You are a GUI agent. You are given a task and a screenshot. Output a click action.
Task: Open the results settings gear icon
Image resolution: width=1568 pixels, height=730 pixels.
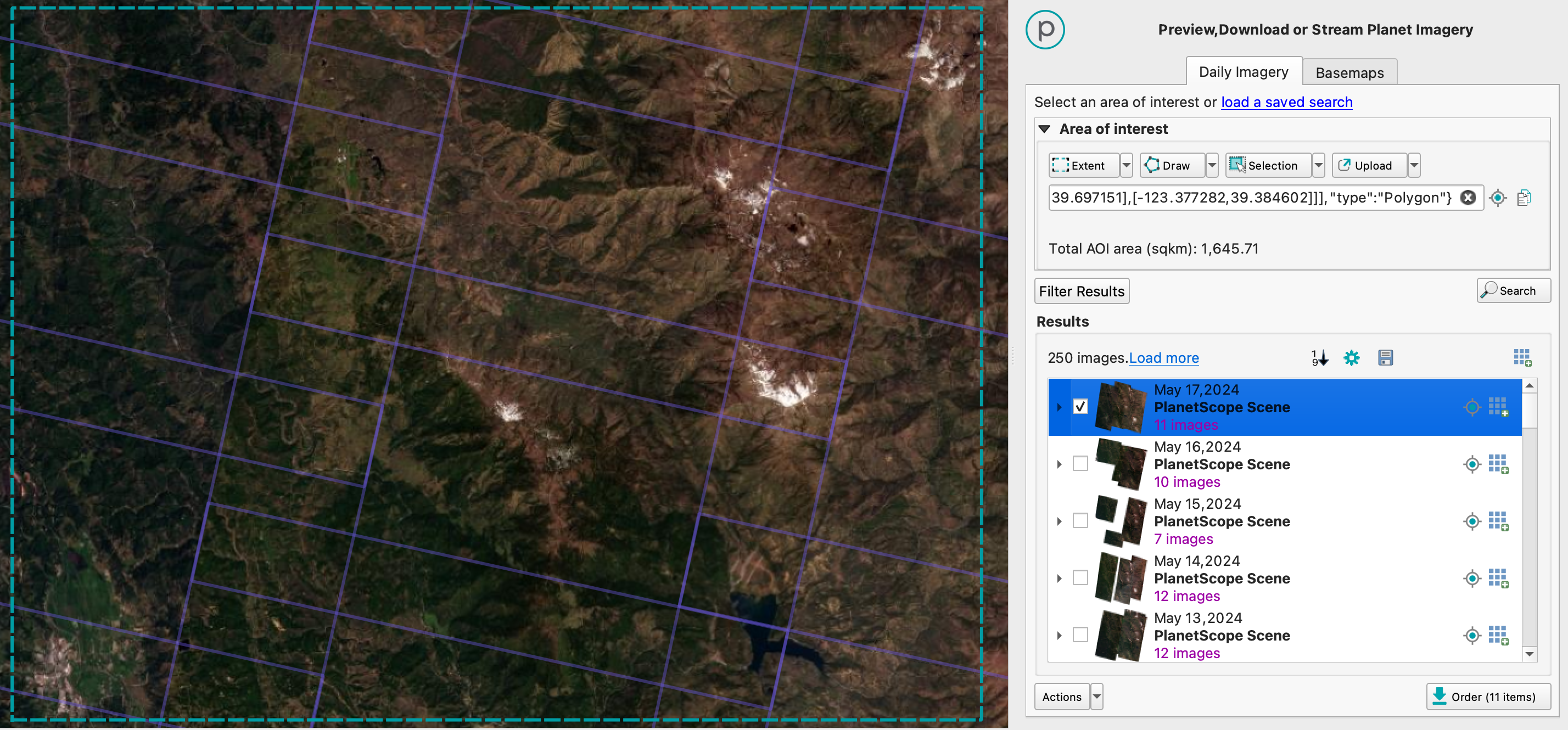(1351, 358)
